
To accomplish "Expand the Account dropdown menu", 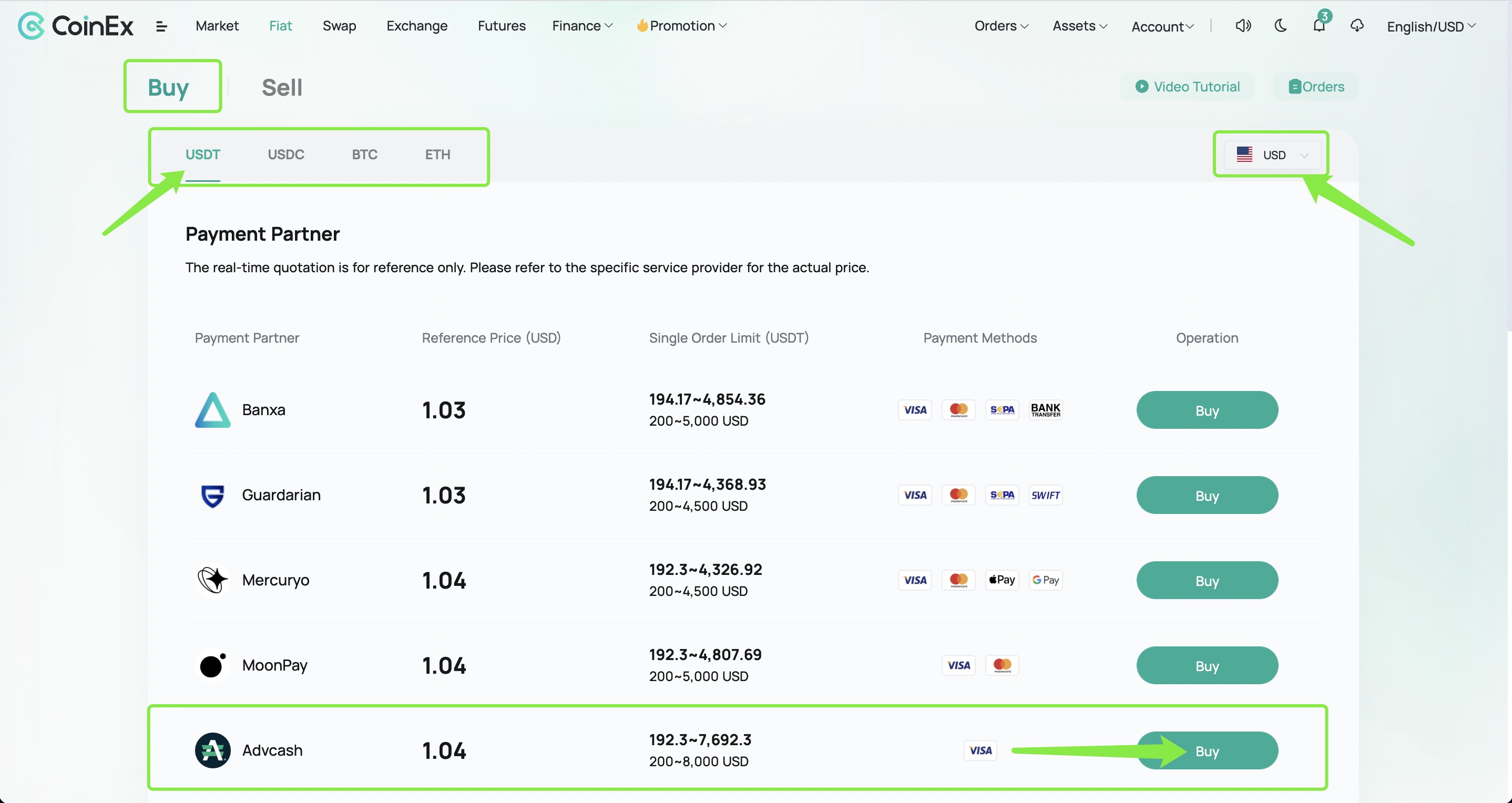I will (x=1162, y=26).
